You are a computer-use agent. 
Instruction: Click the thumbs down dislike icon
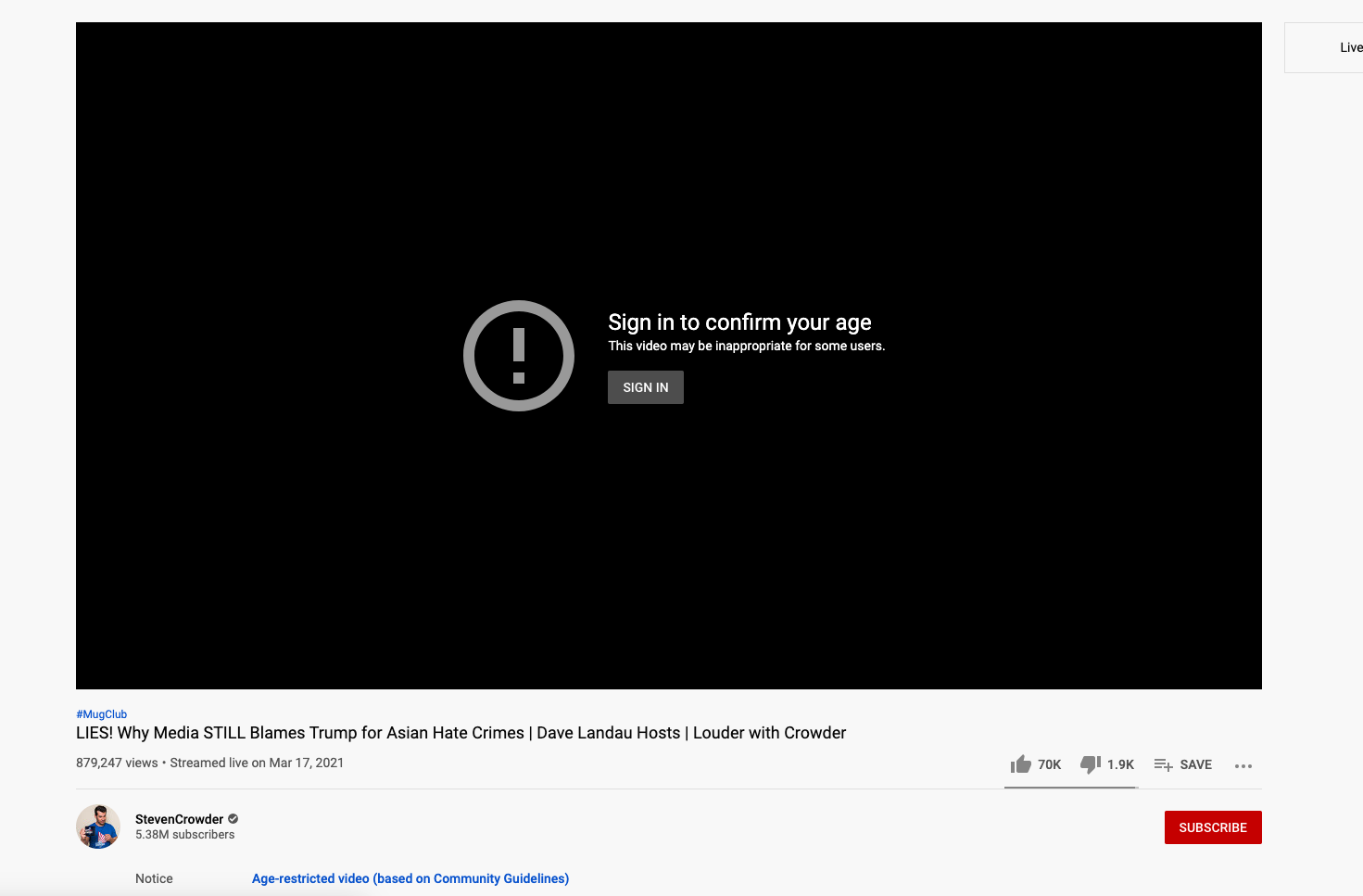[1091, 764]
